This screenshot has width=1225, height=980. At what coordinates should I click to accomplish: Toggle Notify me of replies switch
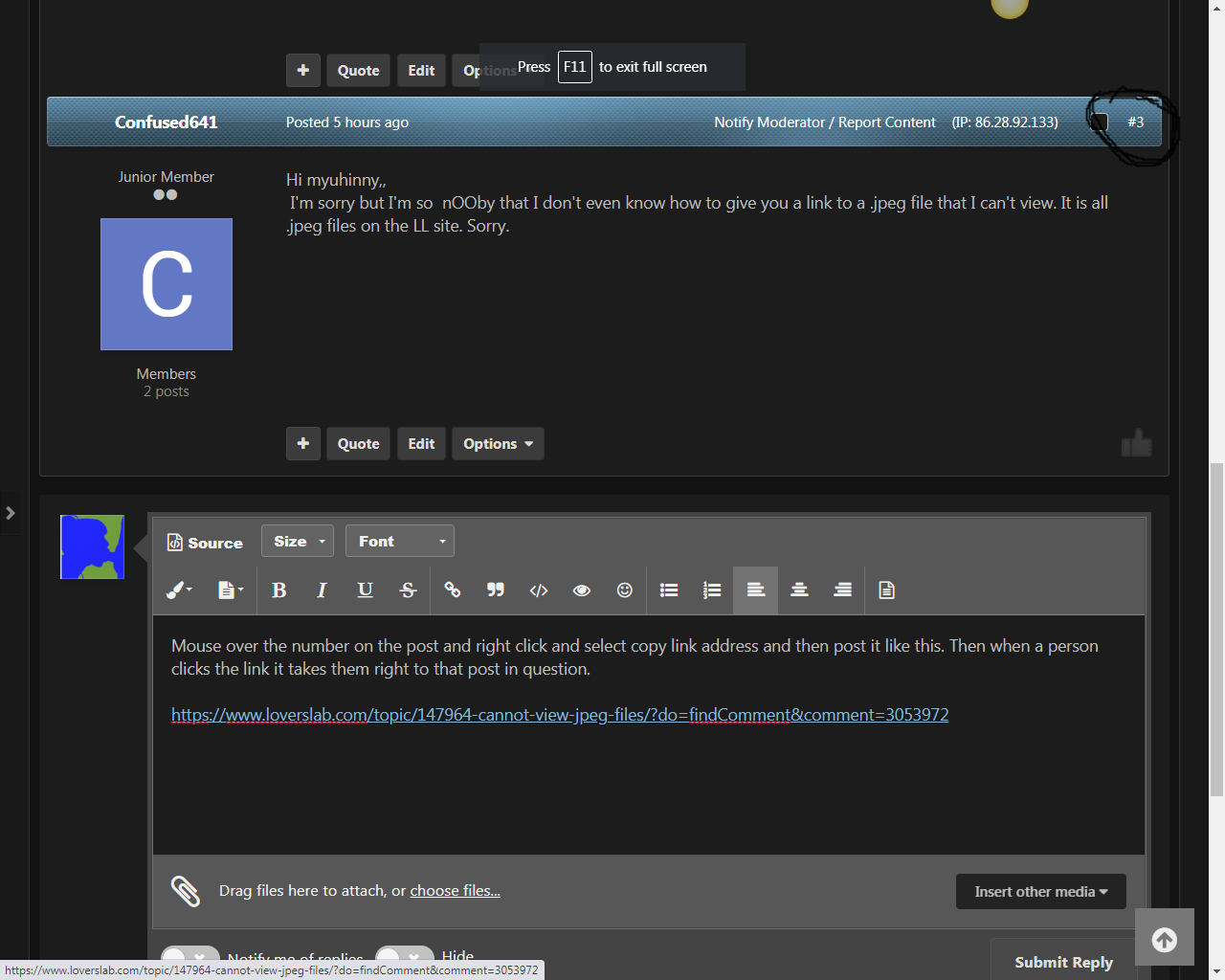pos(190,958)
